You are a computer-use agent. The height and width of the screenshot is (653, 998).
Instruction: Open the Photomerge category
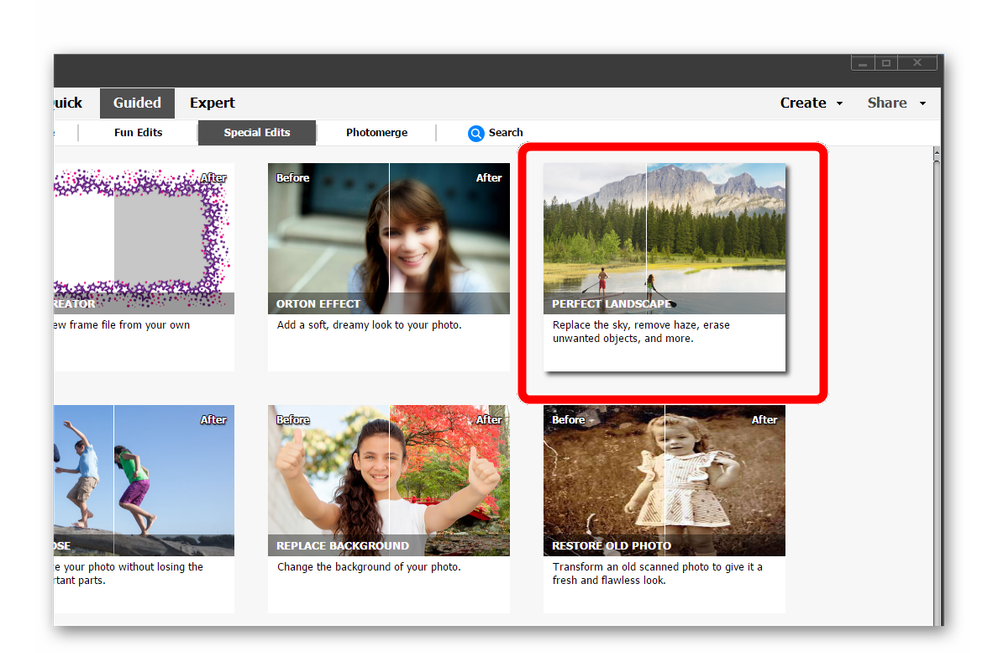(x=377, y=132)
